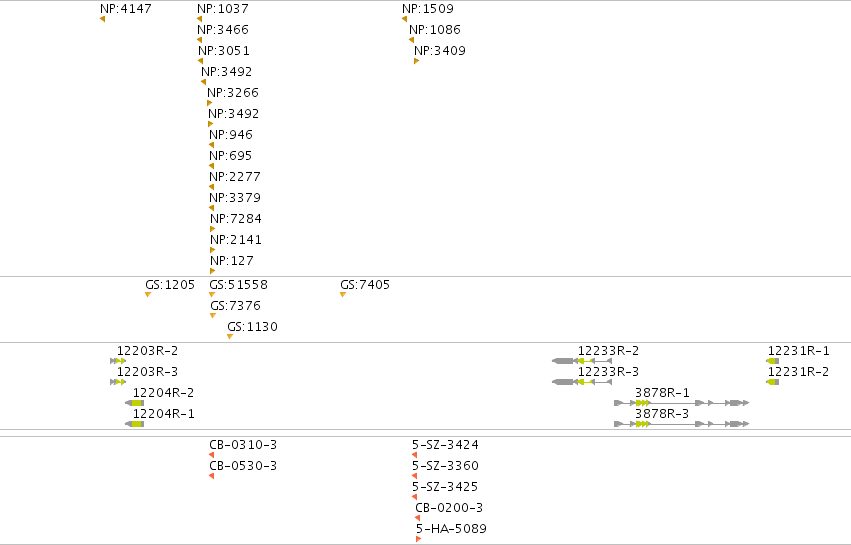
Task: Click the NP:7284 feature label
Action: [236, 219]
